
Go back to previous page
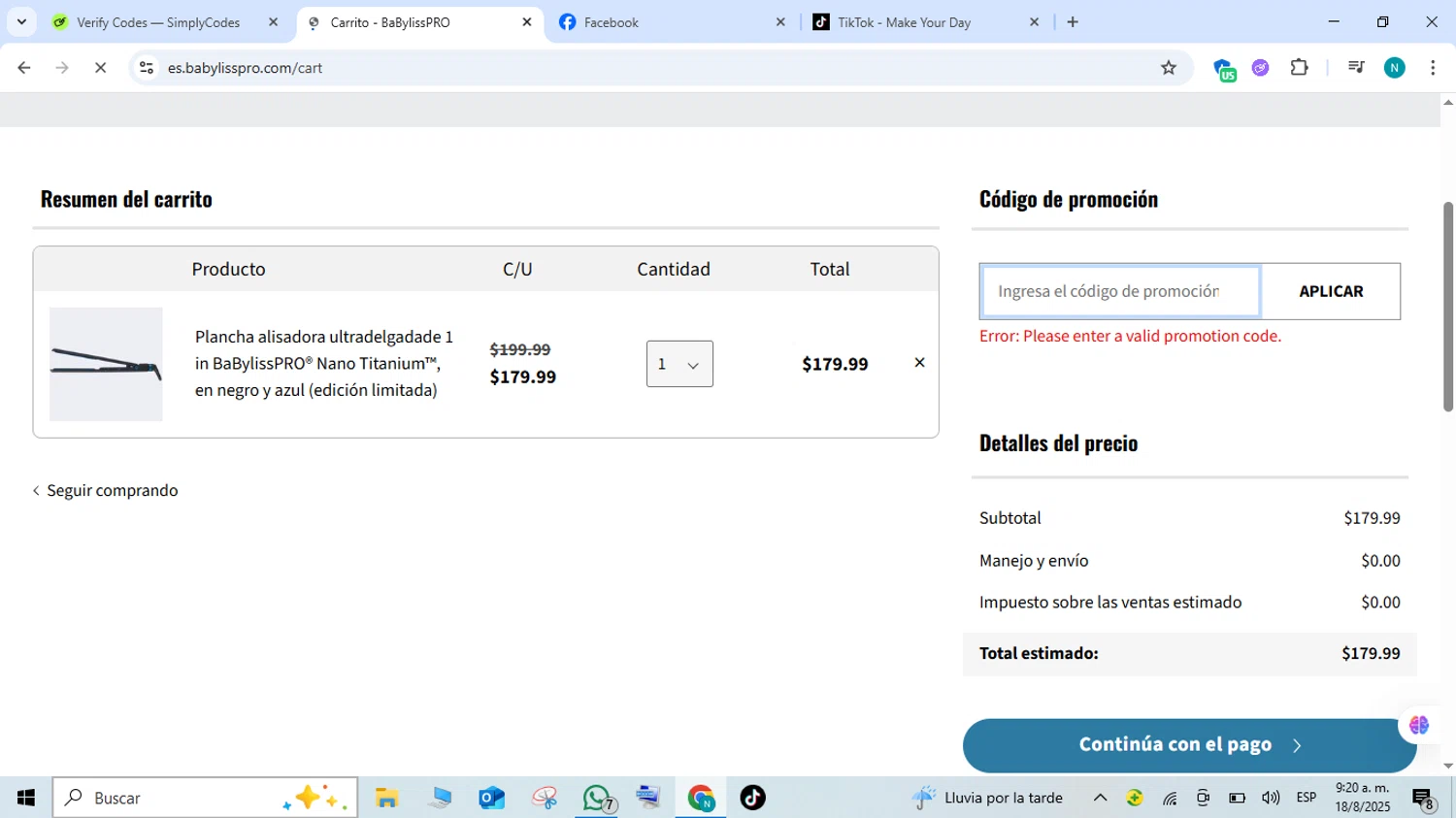coord(24,68)
